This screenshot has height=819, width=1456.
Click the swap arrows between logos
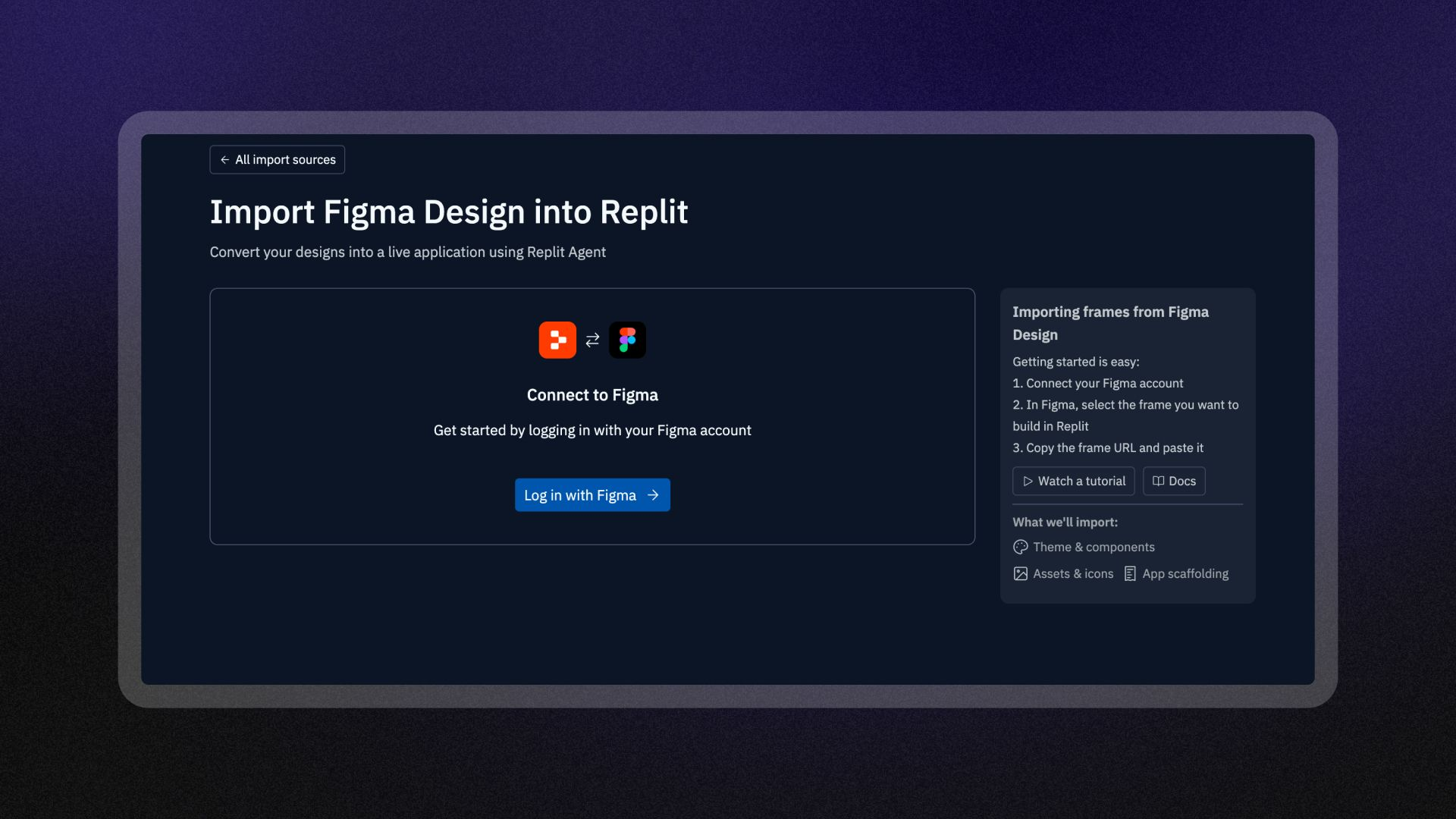[592, 340]
